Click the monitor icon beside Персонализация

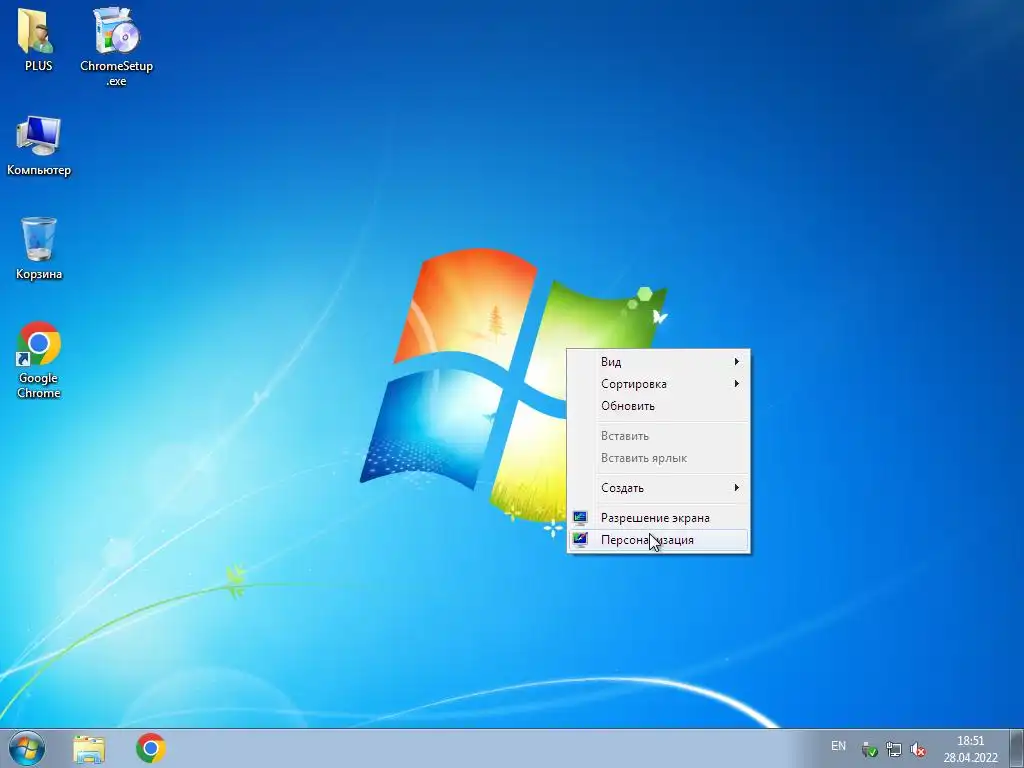pyautogui.click(x=580, y=540)
